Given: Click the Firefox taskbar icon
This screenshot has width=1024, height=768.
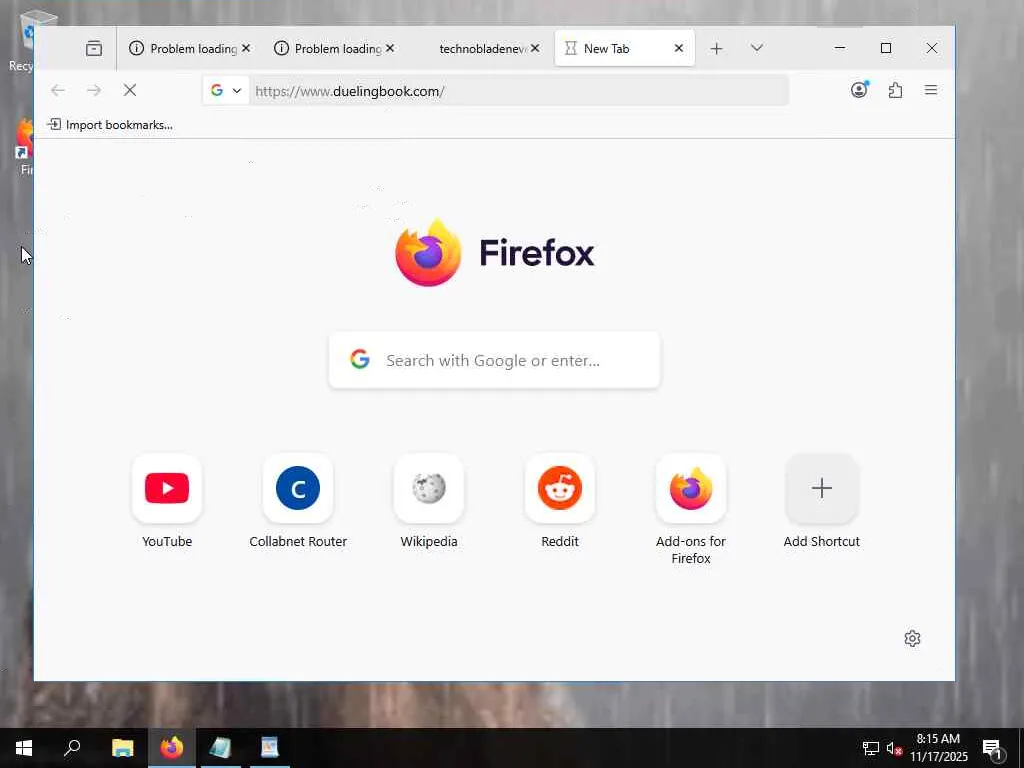Looking at the screenshot, I should point(172,748).
